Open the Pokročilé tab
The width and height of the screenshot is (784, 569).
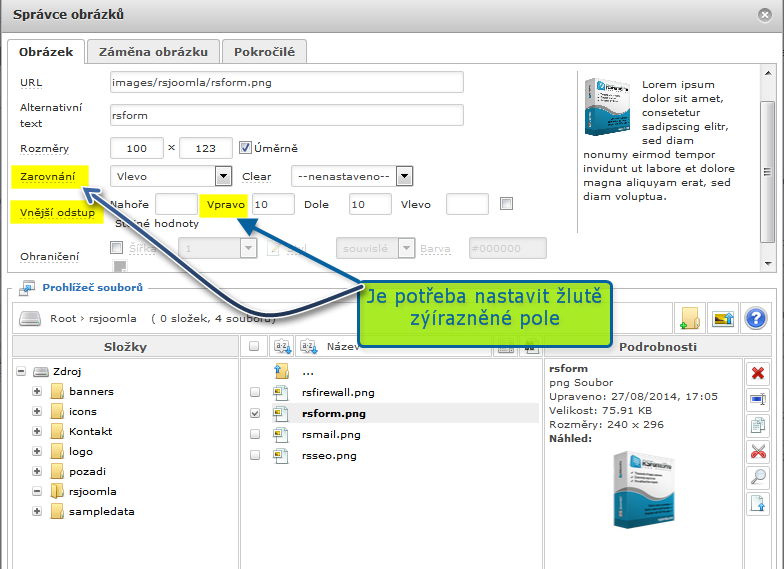tap(264, 51)
